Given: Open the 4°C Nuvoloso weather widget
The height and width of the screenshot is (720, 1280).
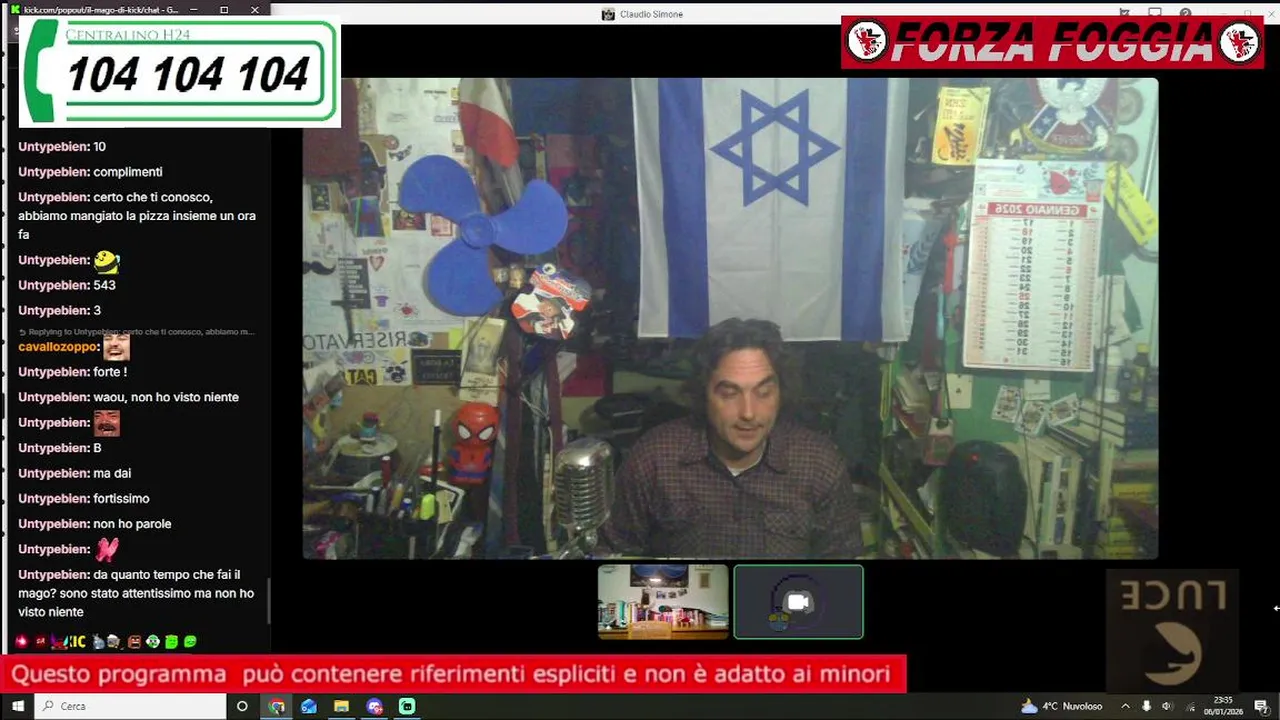Looking at the screenshot, I should click(1061, 706).
